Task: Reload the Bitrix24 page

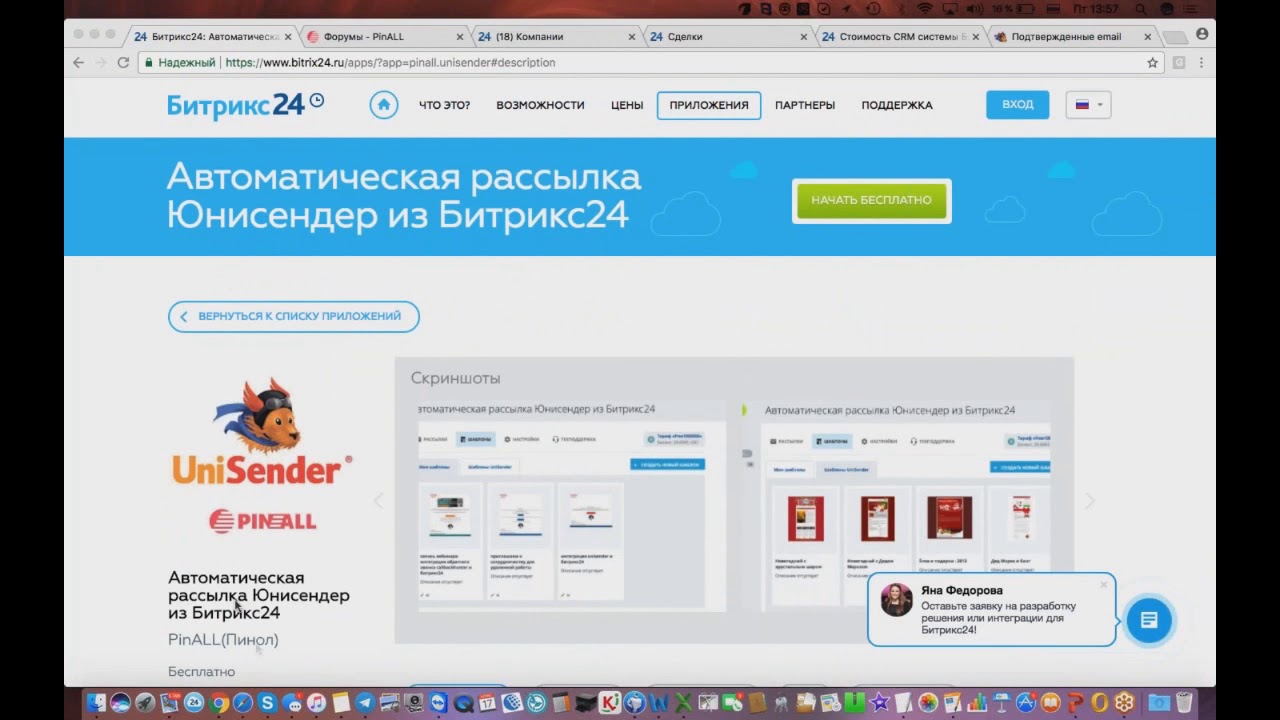Action: tap(123, 62)
